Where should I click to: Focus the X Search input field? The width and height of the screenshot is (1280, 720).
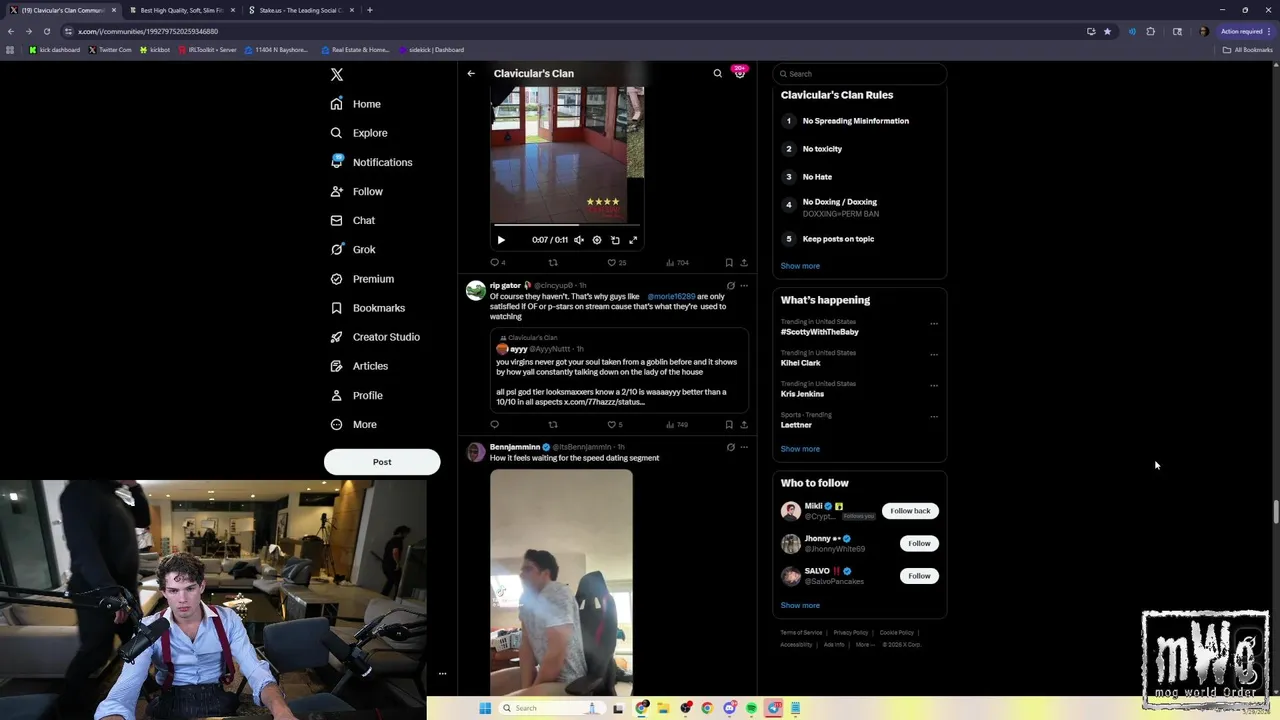[x=859, y=74]
